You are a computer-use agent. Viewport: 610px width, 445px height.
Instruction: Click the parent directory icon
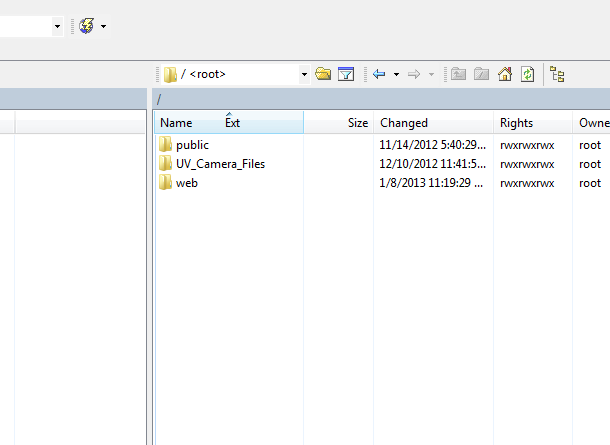click(x=459, y=74)
